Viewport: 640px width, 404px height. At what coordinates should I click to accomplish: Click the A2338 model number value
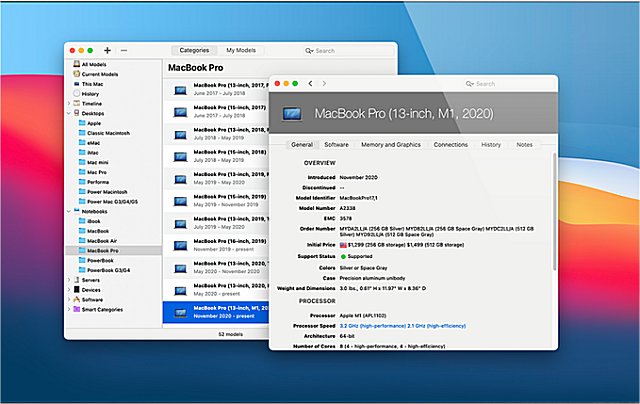[x=347, y=208]
